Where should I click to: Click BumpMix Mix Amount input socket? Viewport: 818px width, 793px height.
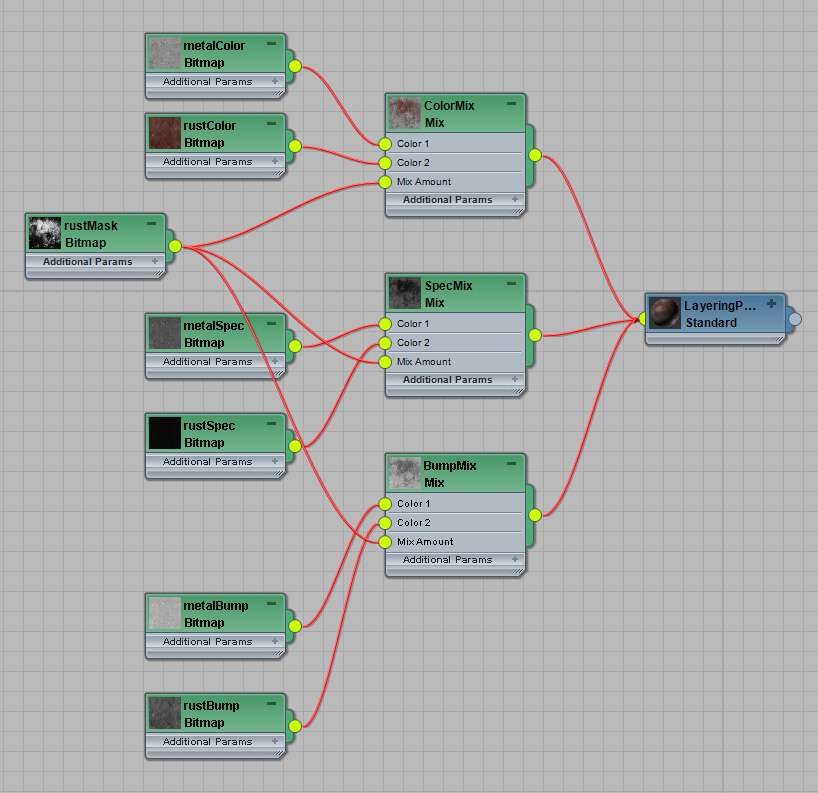coord(385,542)
